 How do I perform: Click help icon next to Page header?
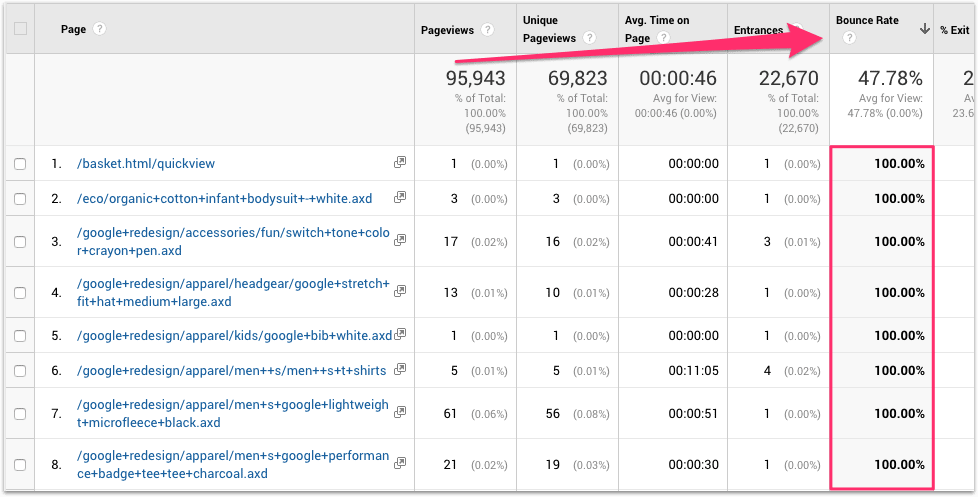tap(99, 30)
